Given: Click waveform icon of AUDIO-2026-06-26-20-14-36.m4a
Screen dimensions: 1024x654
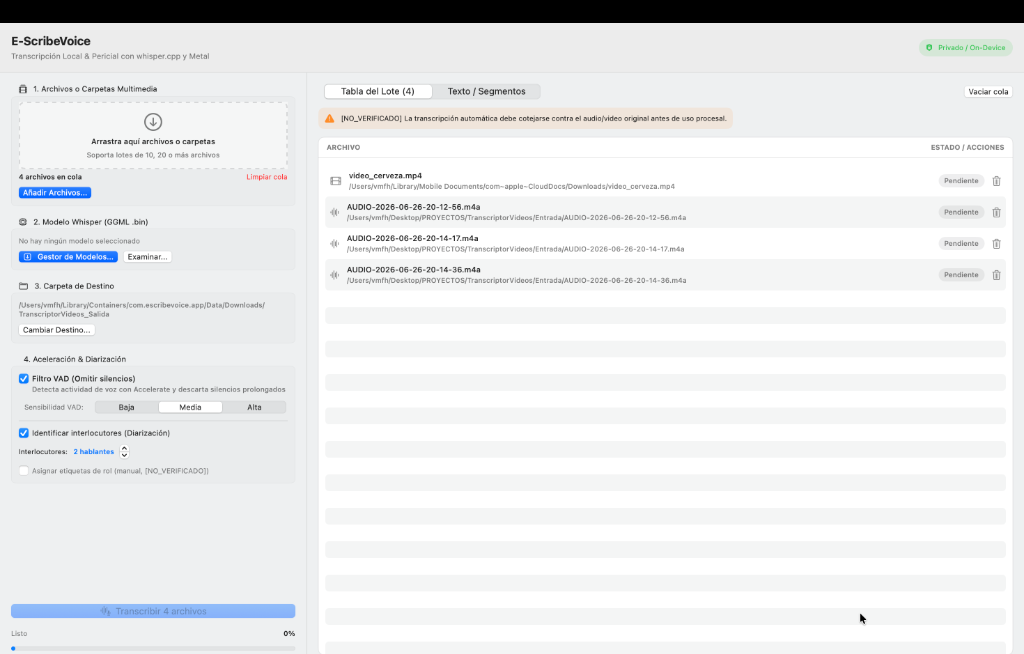Looking at the screenshot, I should click(x=335, y=275).
